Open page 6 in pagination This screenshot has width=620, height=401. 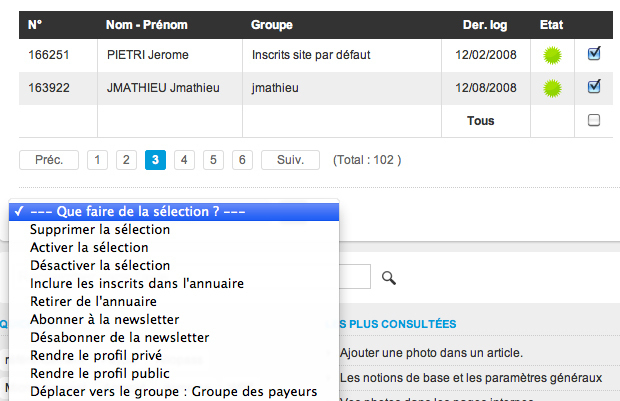pos(242,160)
